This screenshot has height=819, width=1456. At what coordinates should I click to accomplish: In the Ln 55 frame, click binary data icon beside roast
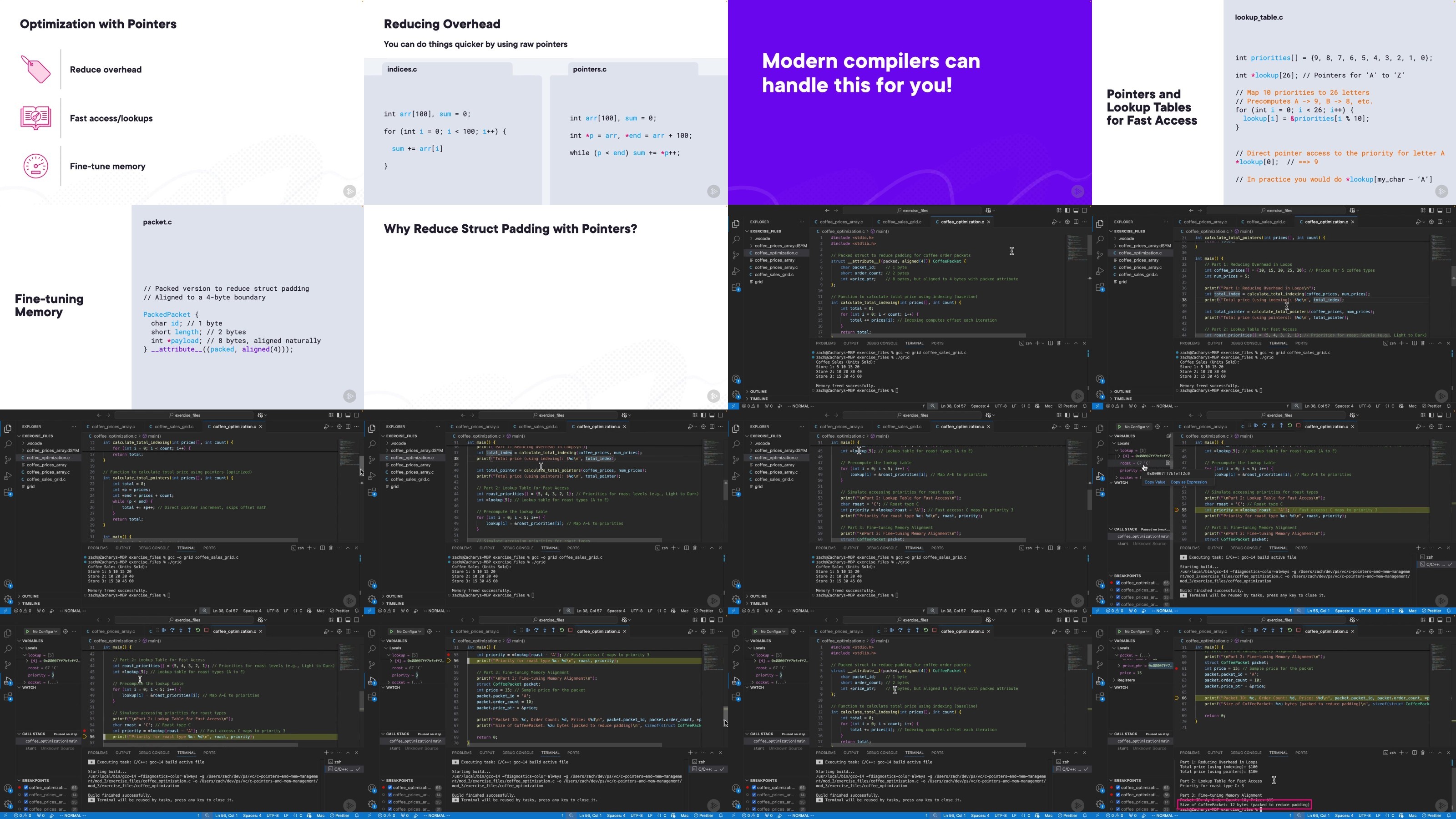coord(1168,463)
